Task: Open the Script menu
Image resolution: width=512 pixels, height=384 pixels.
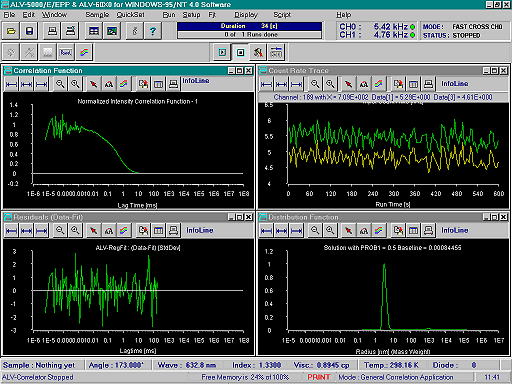Action: tap(282, 15)
